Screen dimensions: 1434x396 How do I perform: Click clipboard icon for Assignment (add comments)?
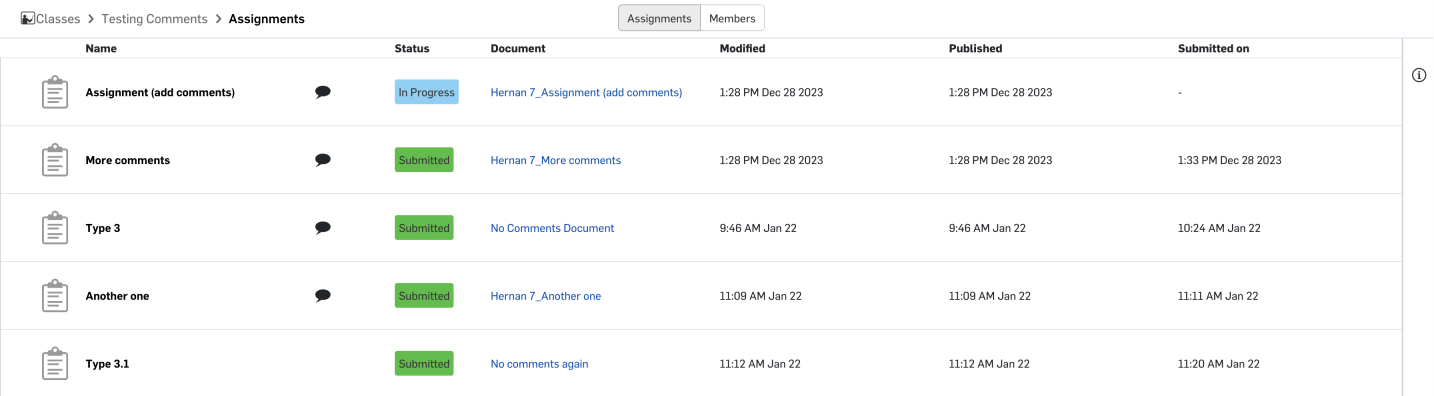click(x=55, y=92)
